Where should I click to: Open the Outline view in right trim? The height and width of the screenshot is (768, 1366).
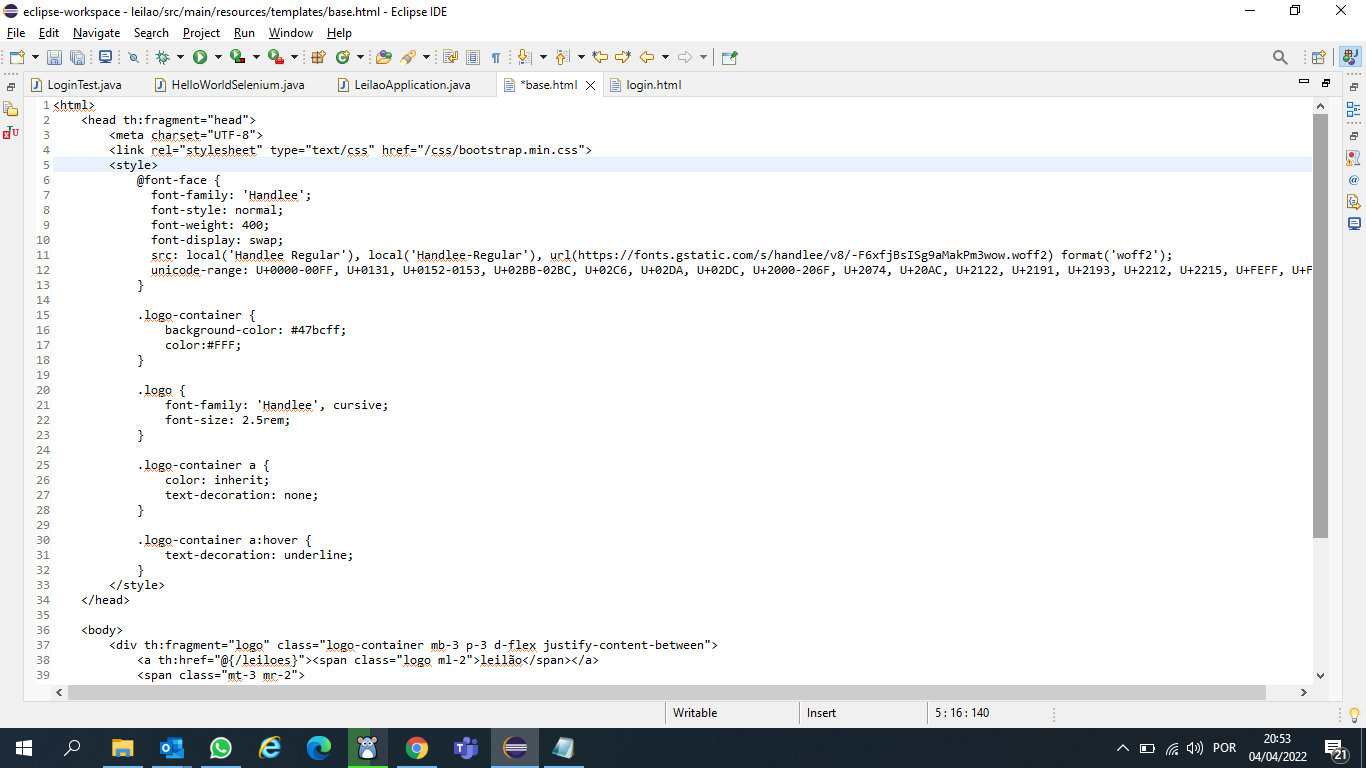click(x=1354, y=109)
